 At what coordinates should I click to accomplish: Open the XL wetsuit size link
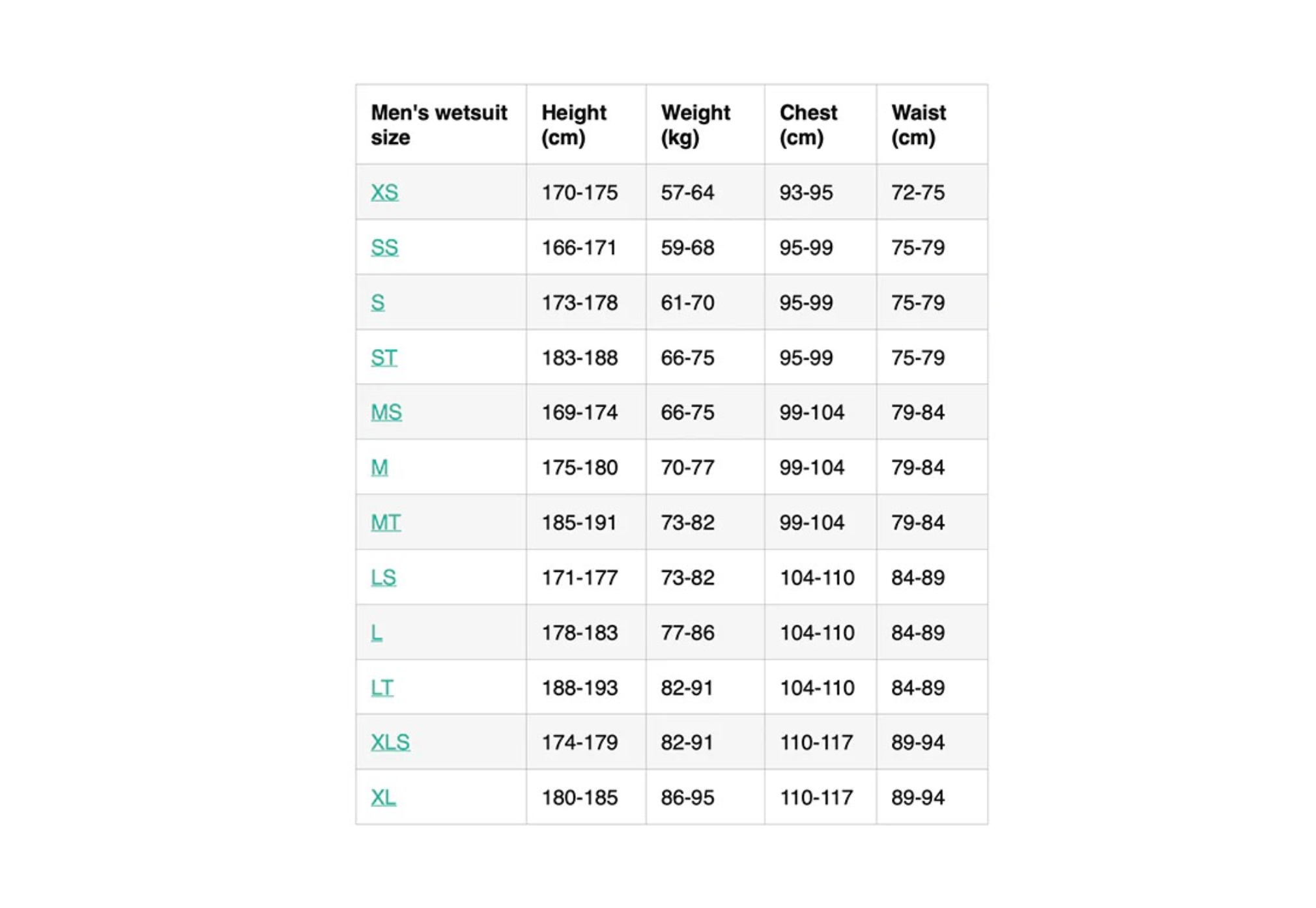[x=383, y=798]
